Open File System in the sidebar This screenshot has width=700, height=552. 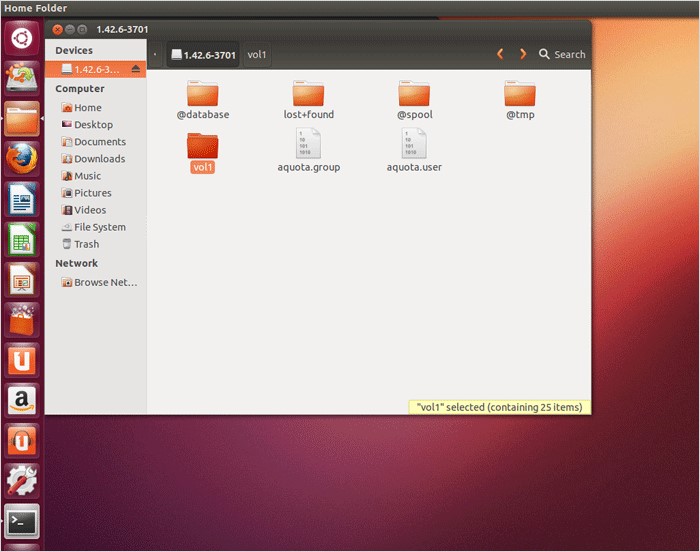pyautogui.click(x=96, y=227)
